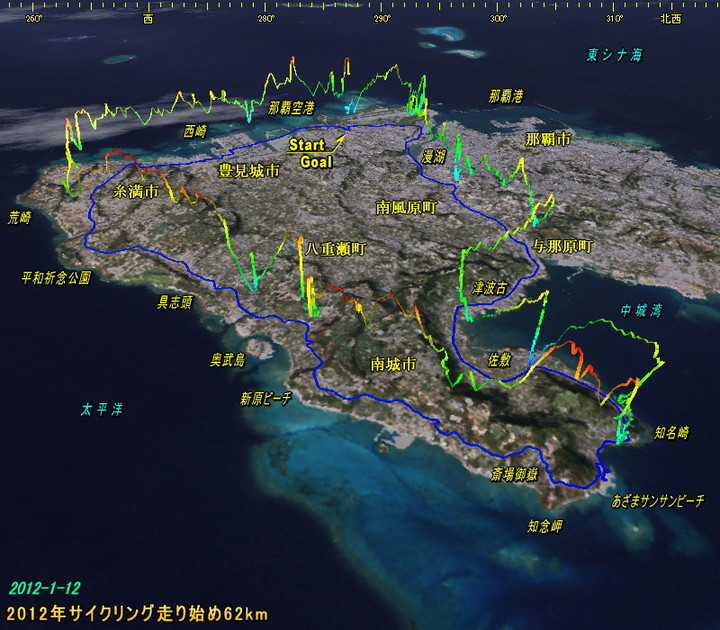Click the 南城市 label
This screenshot has height=630, width=720.
[394, 364]
